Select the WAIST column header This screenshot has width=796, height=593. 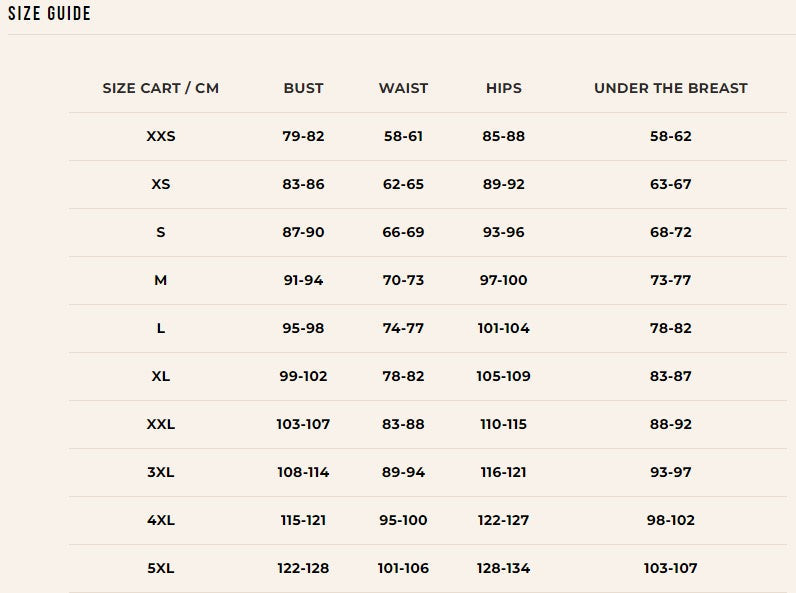click(403, 88)
